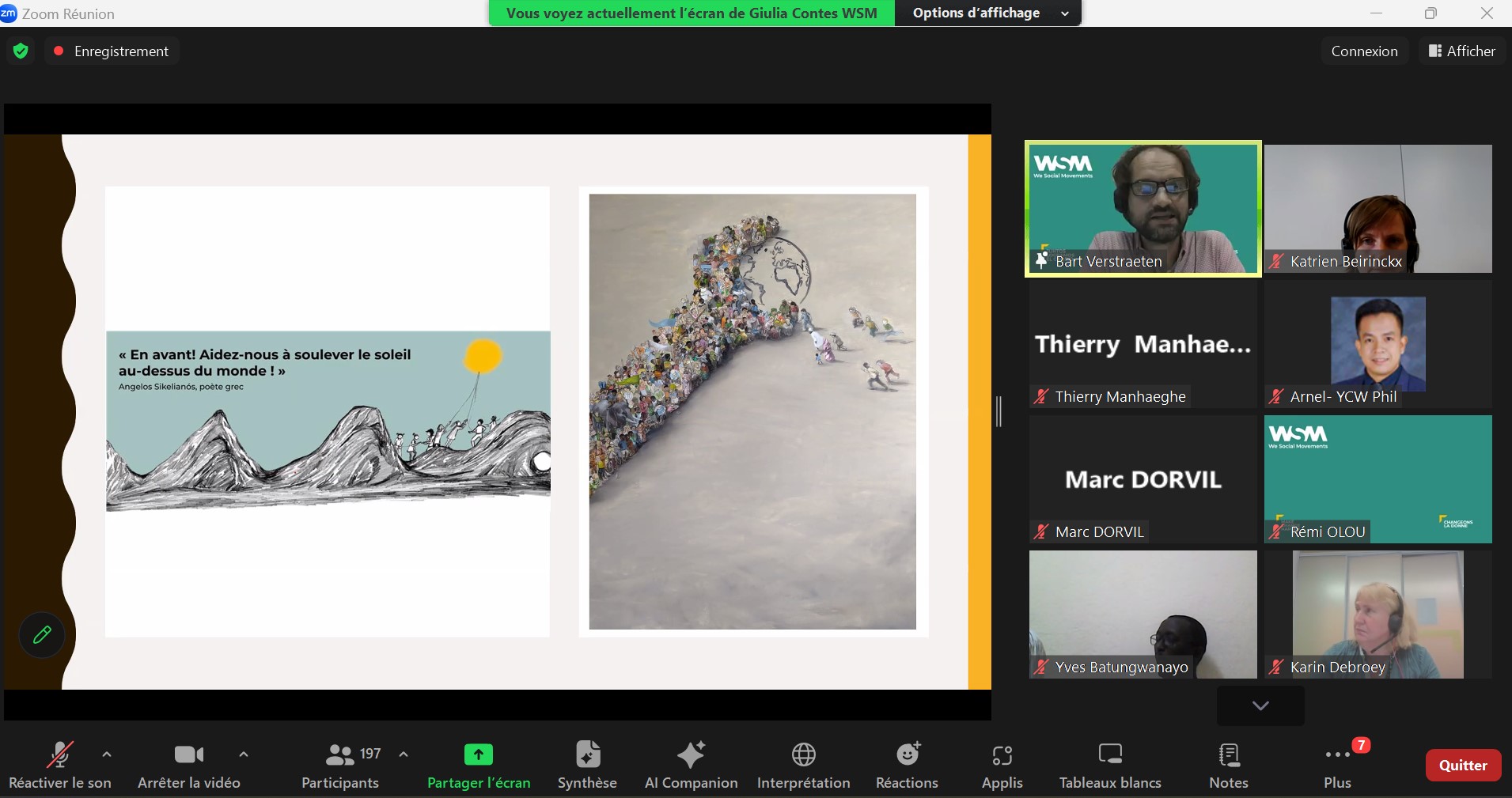Click the red Quitter button
Viewport: 1512px width, 798px height.
[1463, 765]
